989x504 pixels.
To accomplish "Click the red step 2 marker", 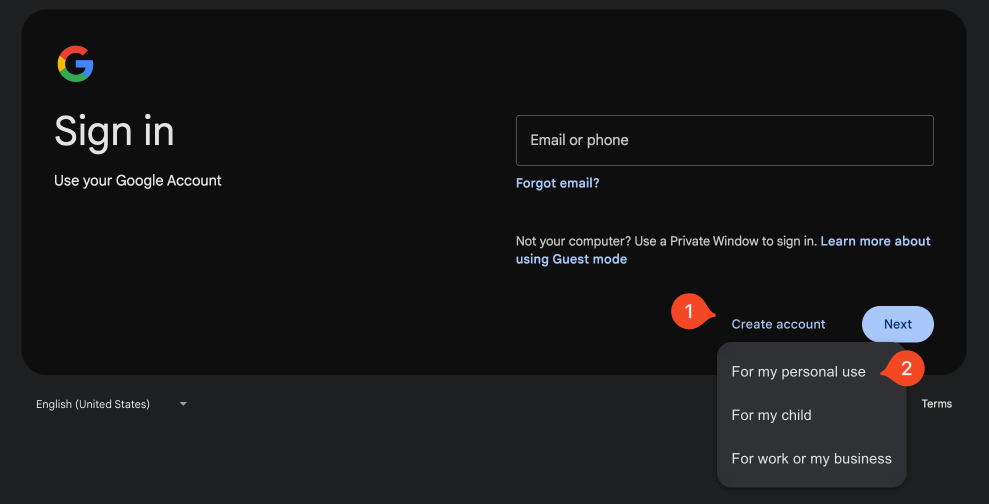I will pyautogui.click(x=905, y=369).
